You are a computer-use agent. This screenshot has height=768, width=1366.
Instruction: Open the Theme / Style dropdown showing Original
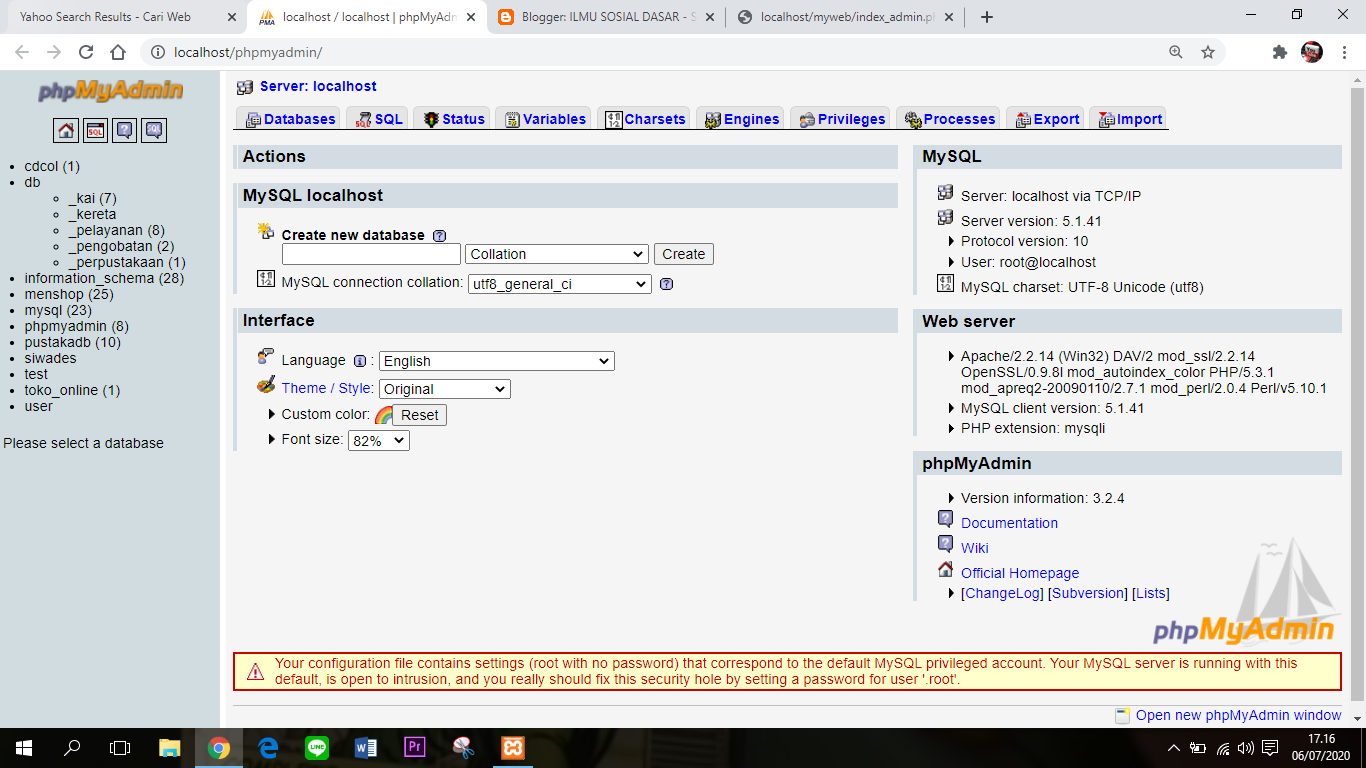(444, 389)
